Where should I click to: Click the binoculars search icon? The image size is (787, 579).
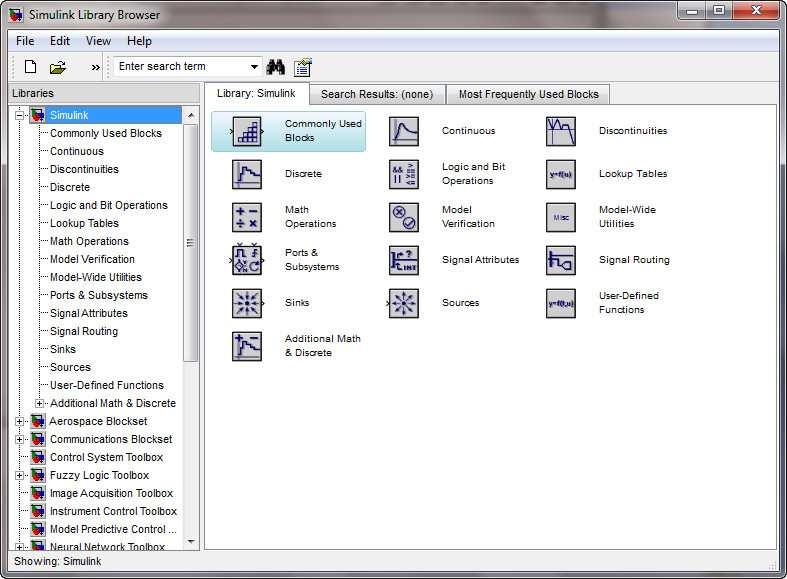[x=276, y=67]
